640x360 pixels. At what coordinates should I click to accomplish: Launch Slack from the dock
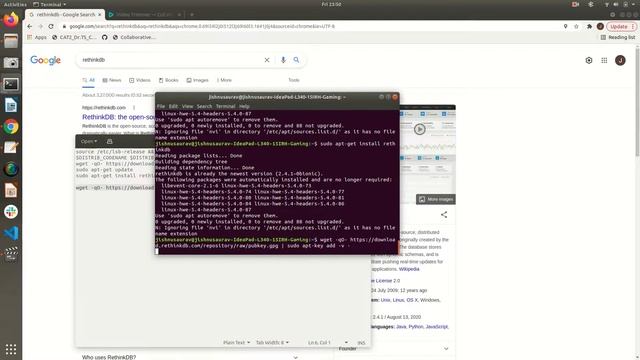(11, 212)
